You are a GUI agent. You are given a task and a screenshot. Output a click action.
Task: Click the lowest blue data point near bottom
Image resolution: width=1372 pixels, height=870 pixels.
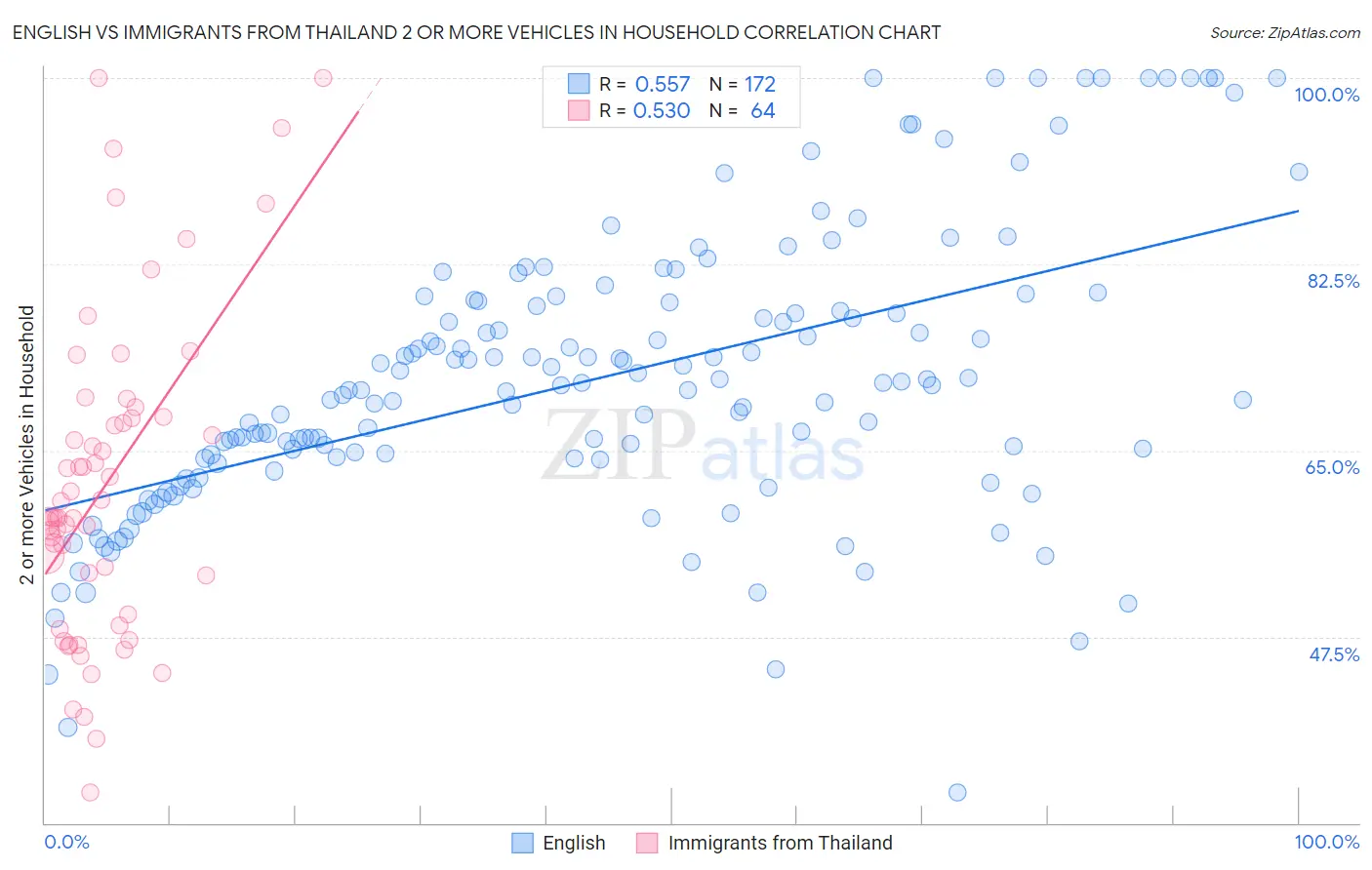[957, 792]
